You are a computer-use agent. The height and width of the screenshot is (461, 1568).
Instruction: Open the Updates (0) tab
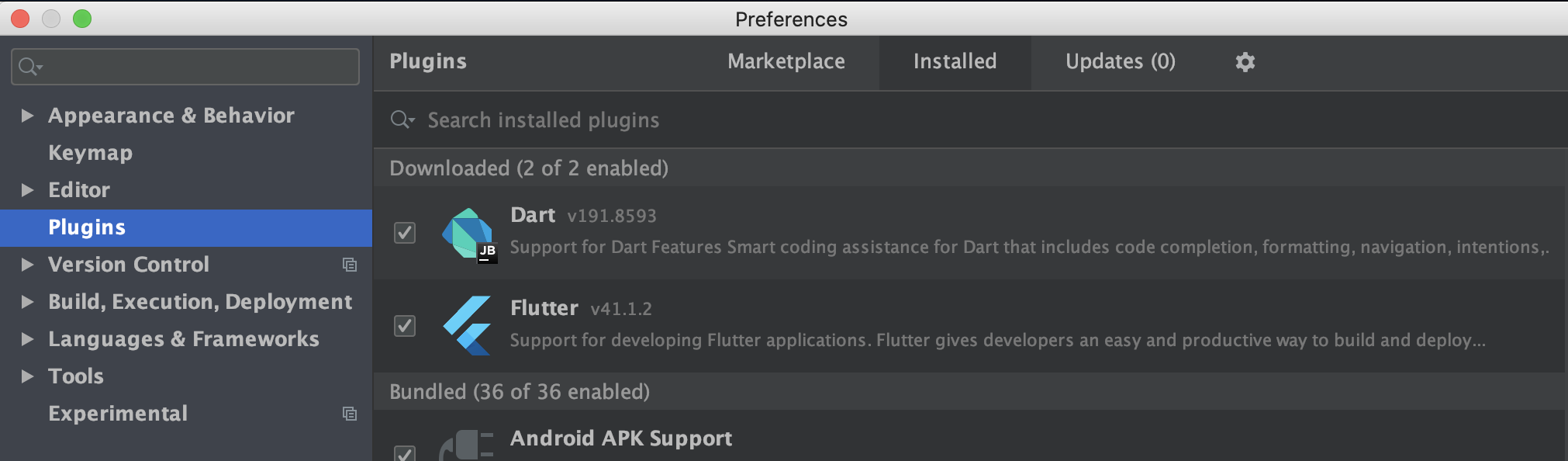(x=1121, y=62)
